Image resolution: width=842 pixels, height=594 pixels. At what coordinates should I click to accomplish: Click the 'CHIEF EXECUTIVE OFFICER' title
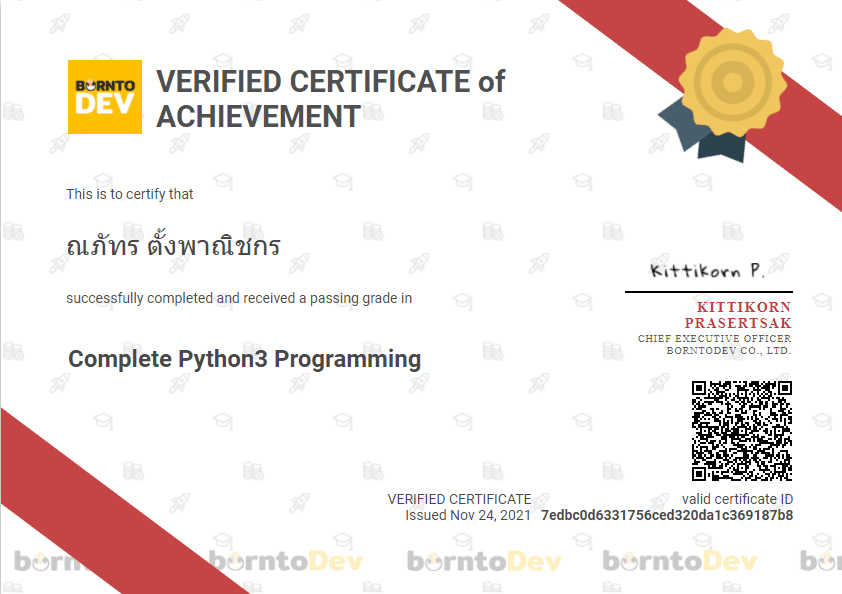coord(714,338)
